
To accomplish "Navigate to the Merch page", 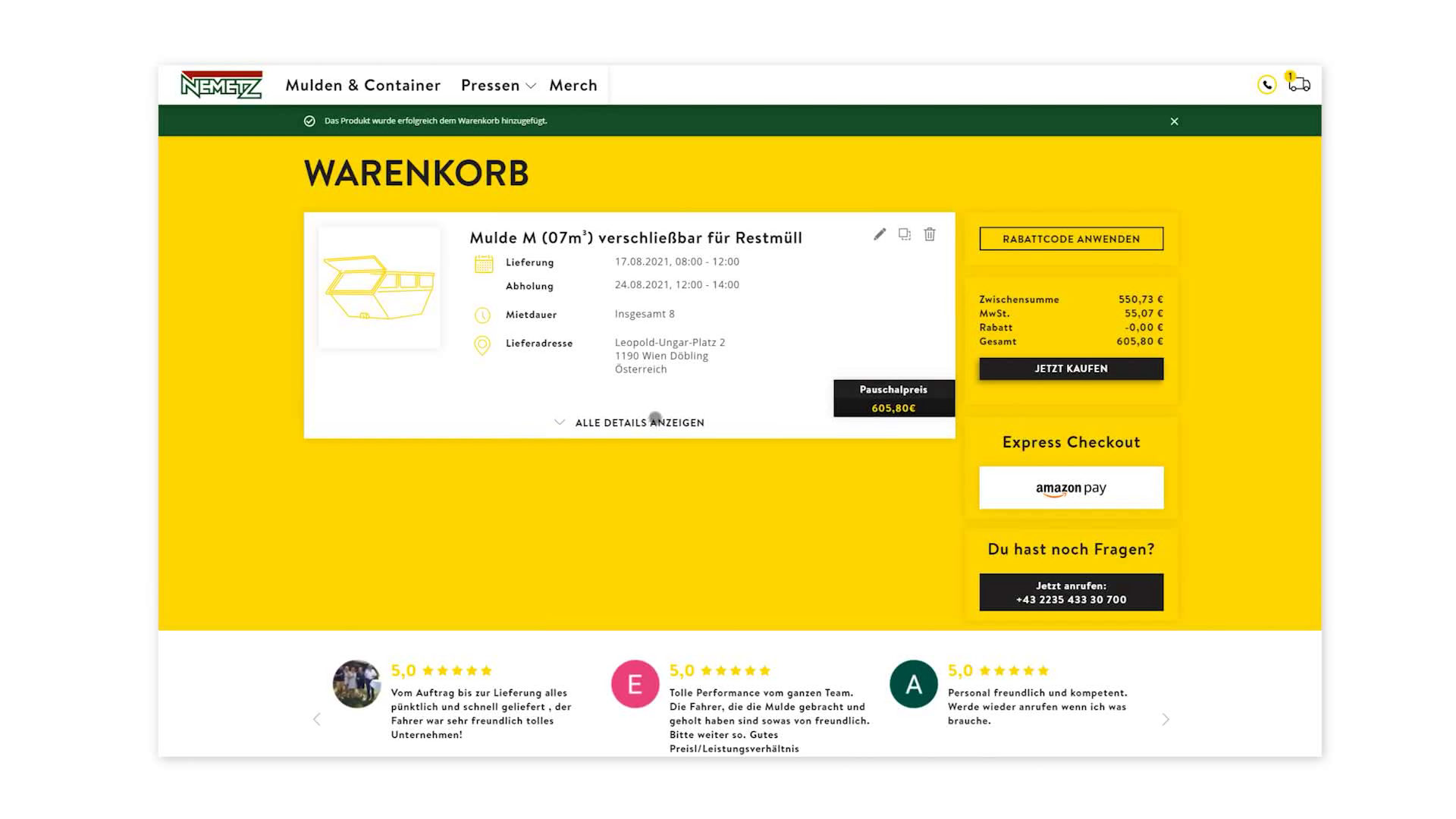I will (x=573, y=86).
